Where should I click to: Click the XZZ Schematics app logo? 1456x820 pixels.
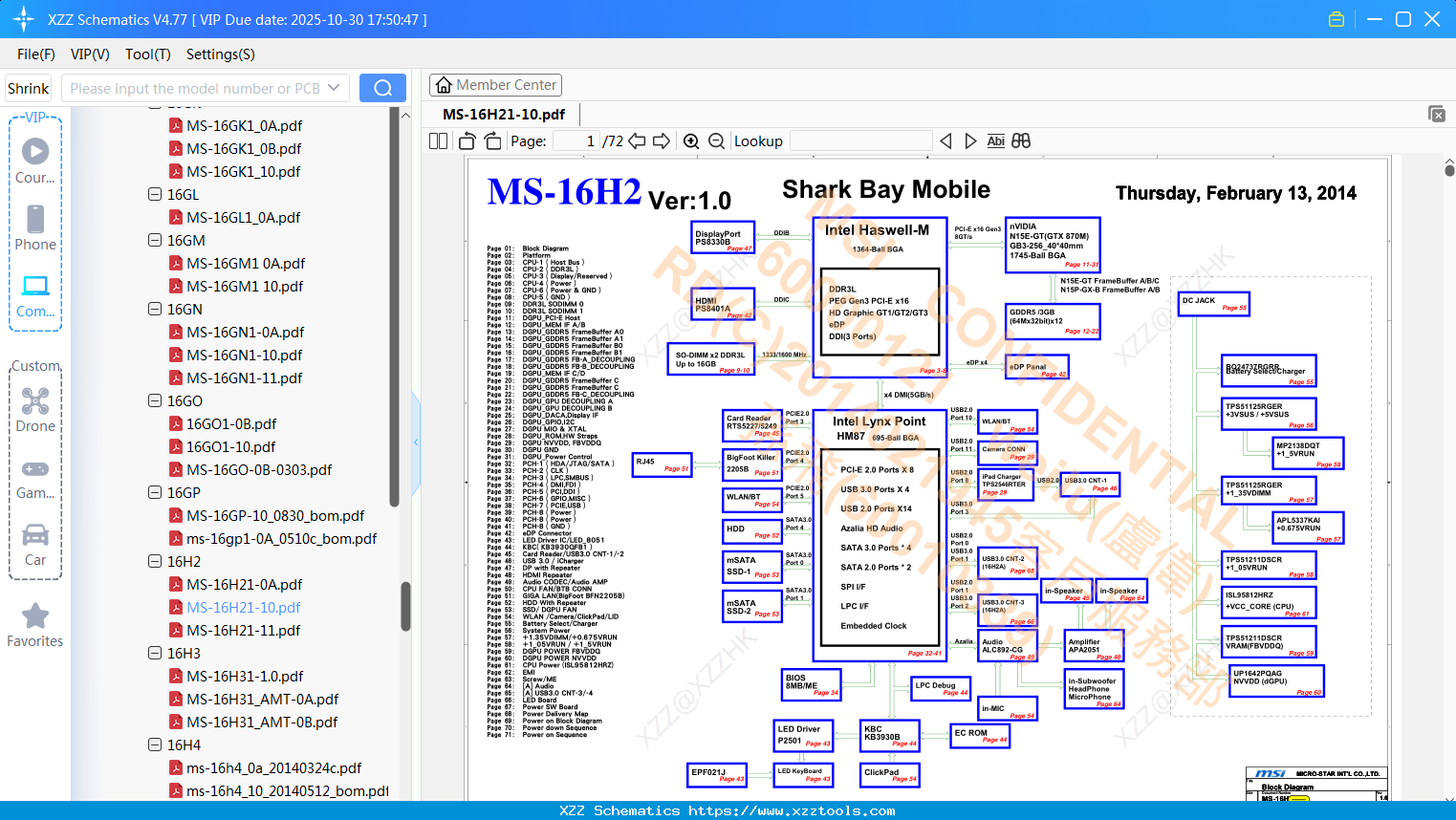[24, 19]
